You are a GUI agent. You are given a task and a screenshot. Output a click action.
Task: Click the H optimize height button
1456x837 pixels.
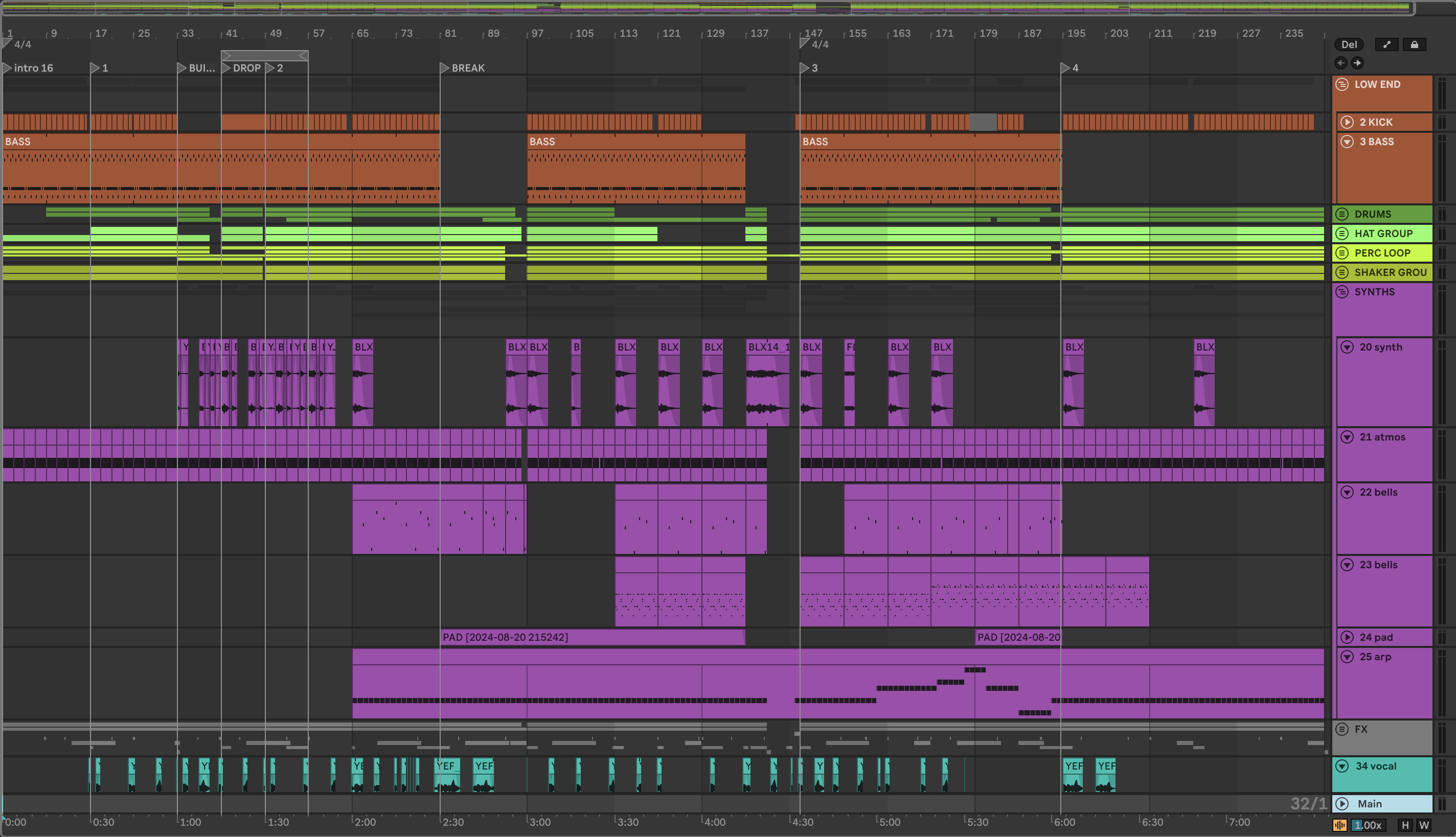click(x=1405, y=825)
